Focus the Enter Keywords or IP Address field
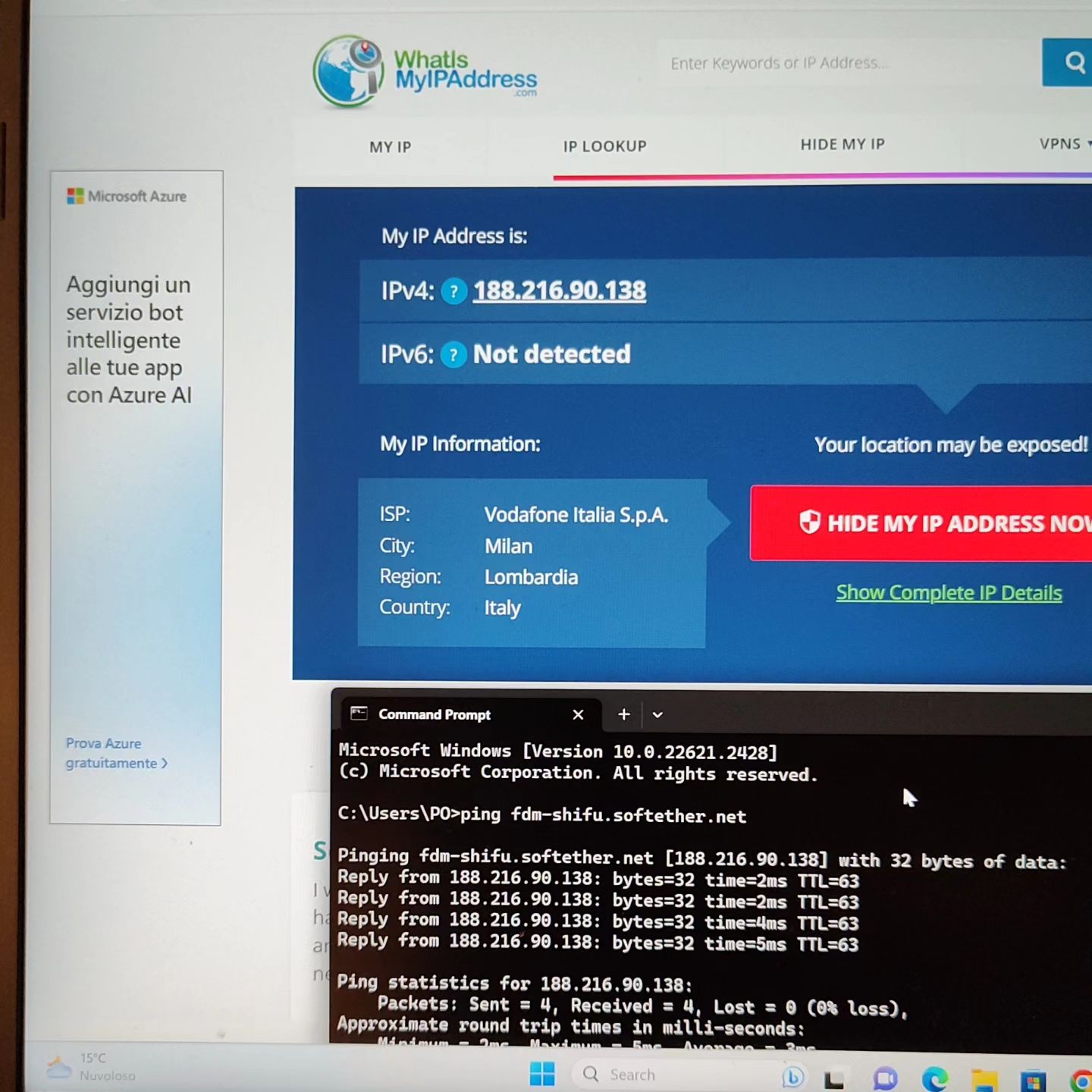Screen dimensions: 1092x1092 (x=849, y=63)
